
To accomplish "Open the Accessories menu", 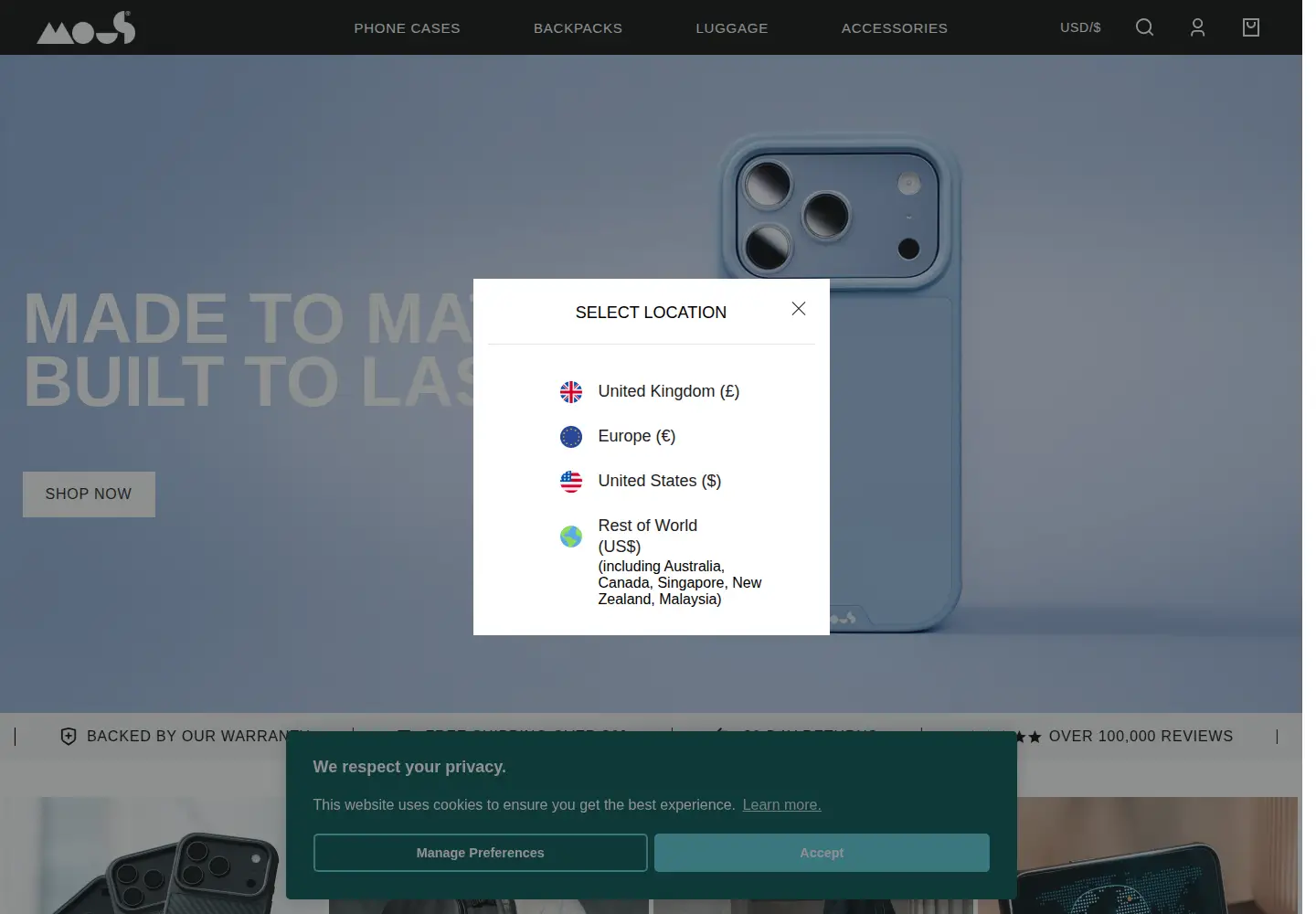I will [895, 28].
